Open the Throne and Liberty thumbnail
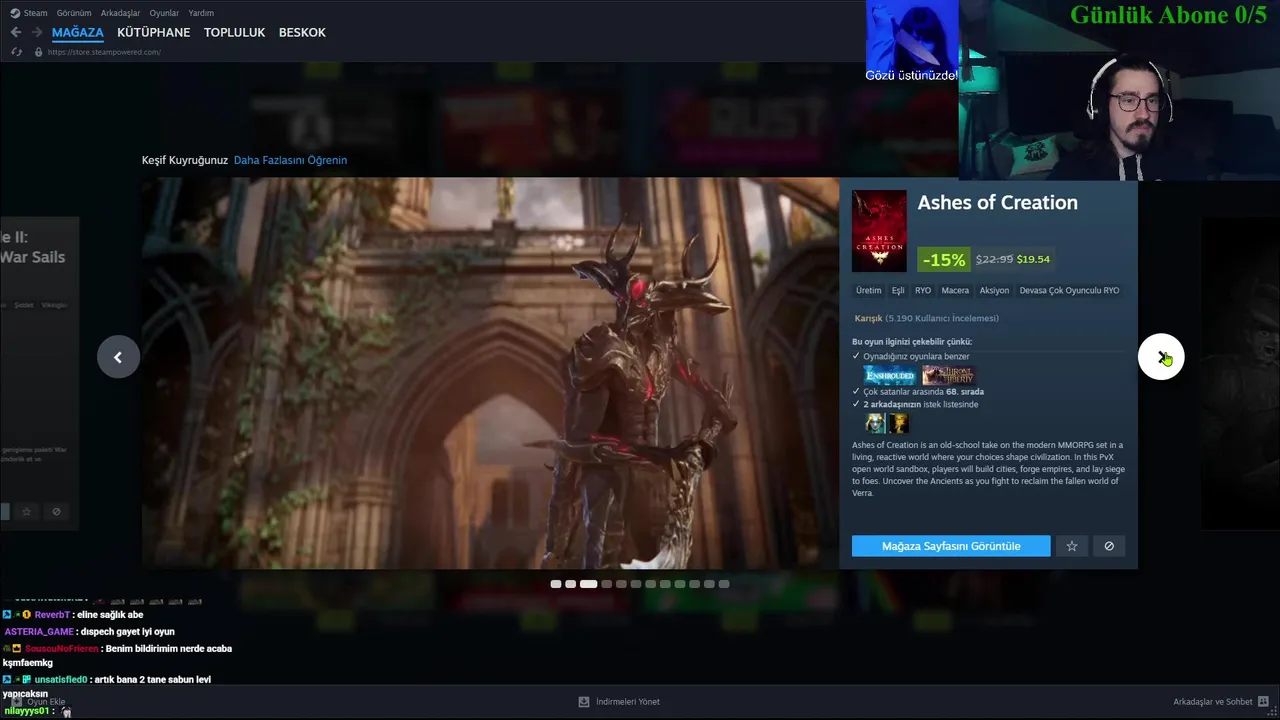This screenshot has width=1280, height=720. coord(948,376)
